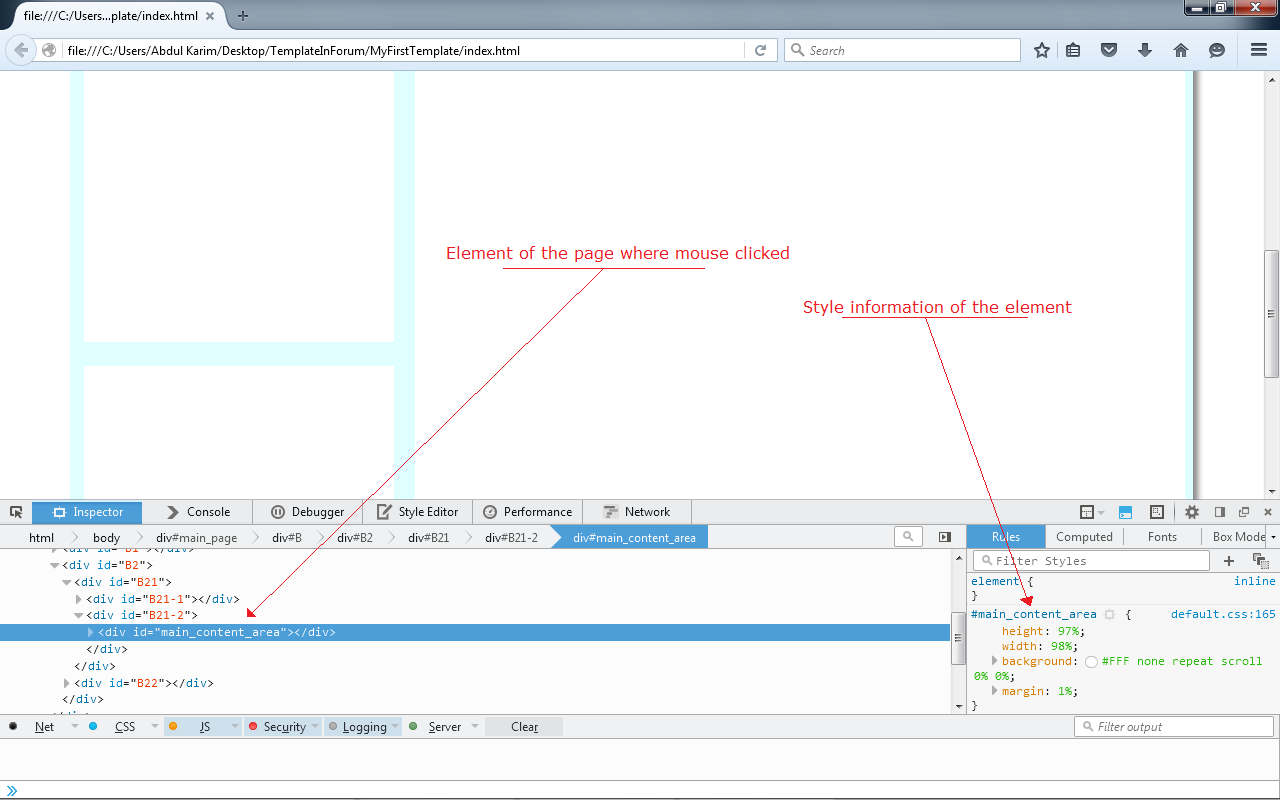
Task: Toggle the Security console filter
Action: (x=283, y=727)
